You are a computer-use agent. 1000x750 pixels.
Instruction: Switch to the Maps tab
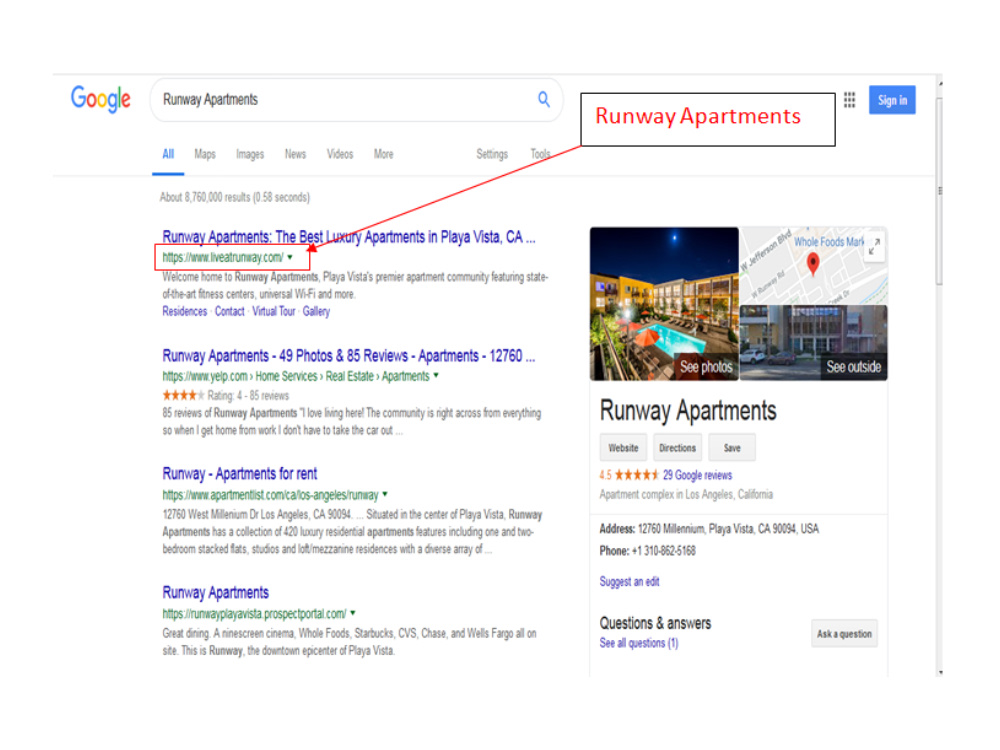[x=205, y=154]
